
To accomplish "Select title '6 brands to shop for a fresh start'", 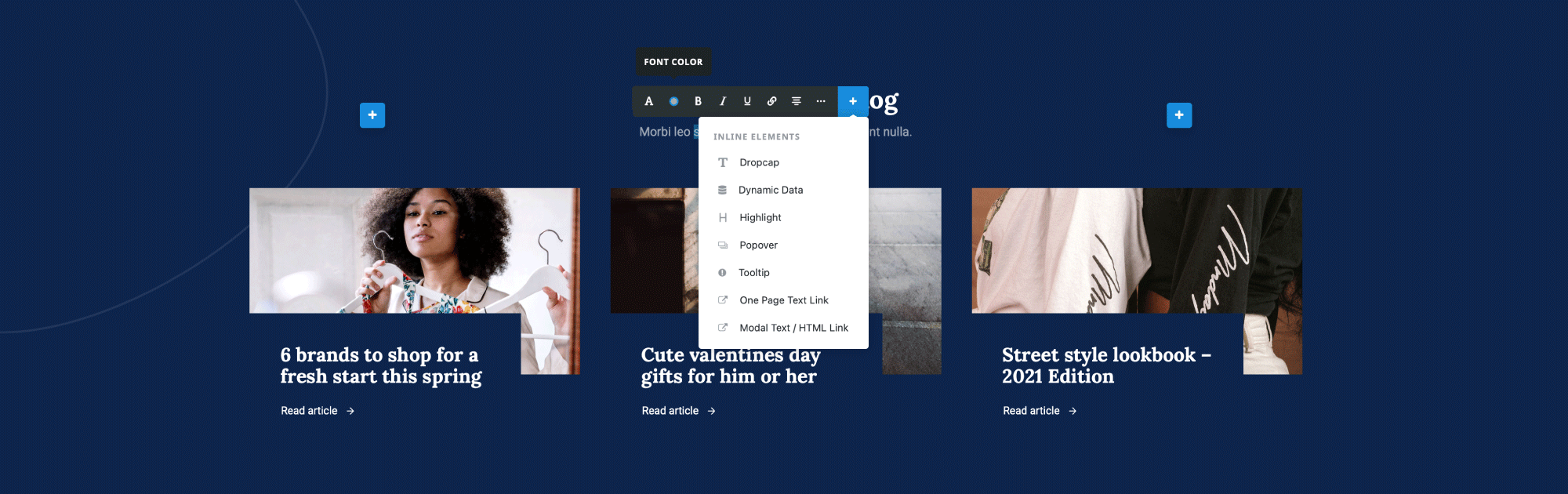I will click(381, 365).
